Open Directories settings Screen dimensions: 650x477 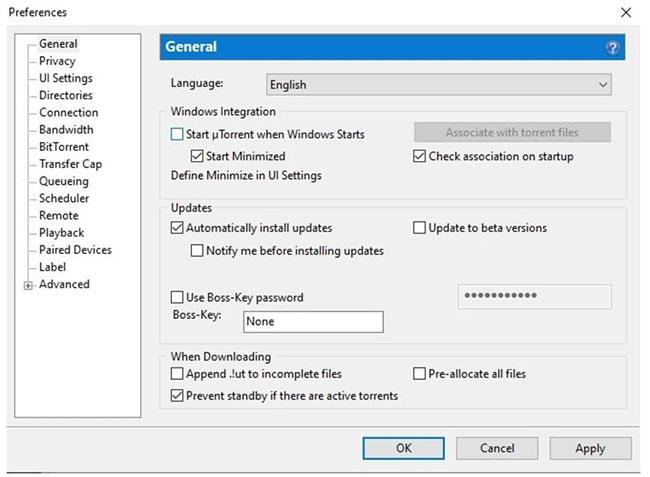tap(65, 95)
